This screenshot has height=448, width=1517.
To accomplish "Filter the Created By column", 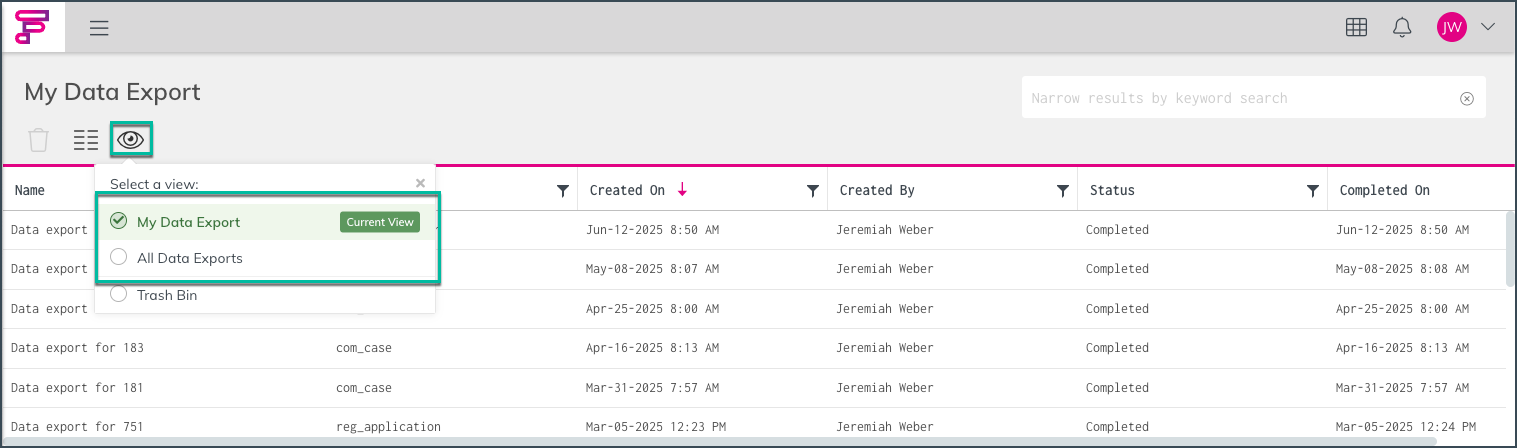I will point(1063,191).
